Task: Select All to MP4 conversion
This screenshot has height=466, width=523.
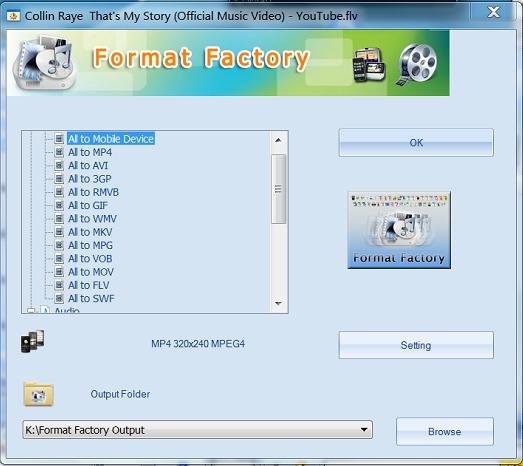Action: tap(90, 152)
